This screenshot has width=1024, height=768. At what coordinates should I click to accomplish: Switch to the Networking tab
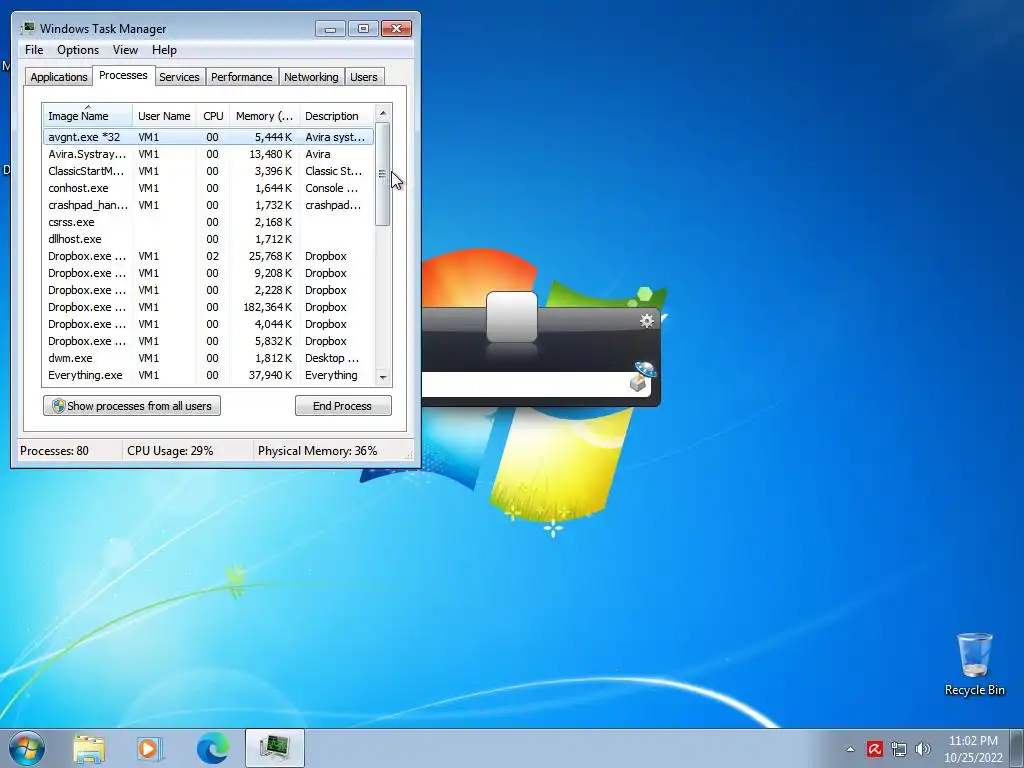311,77
